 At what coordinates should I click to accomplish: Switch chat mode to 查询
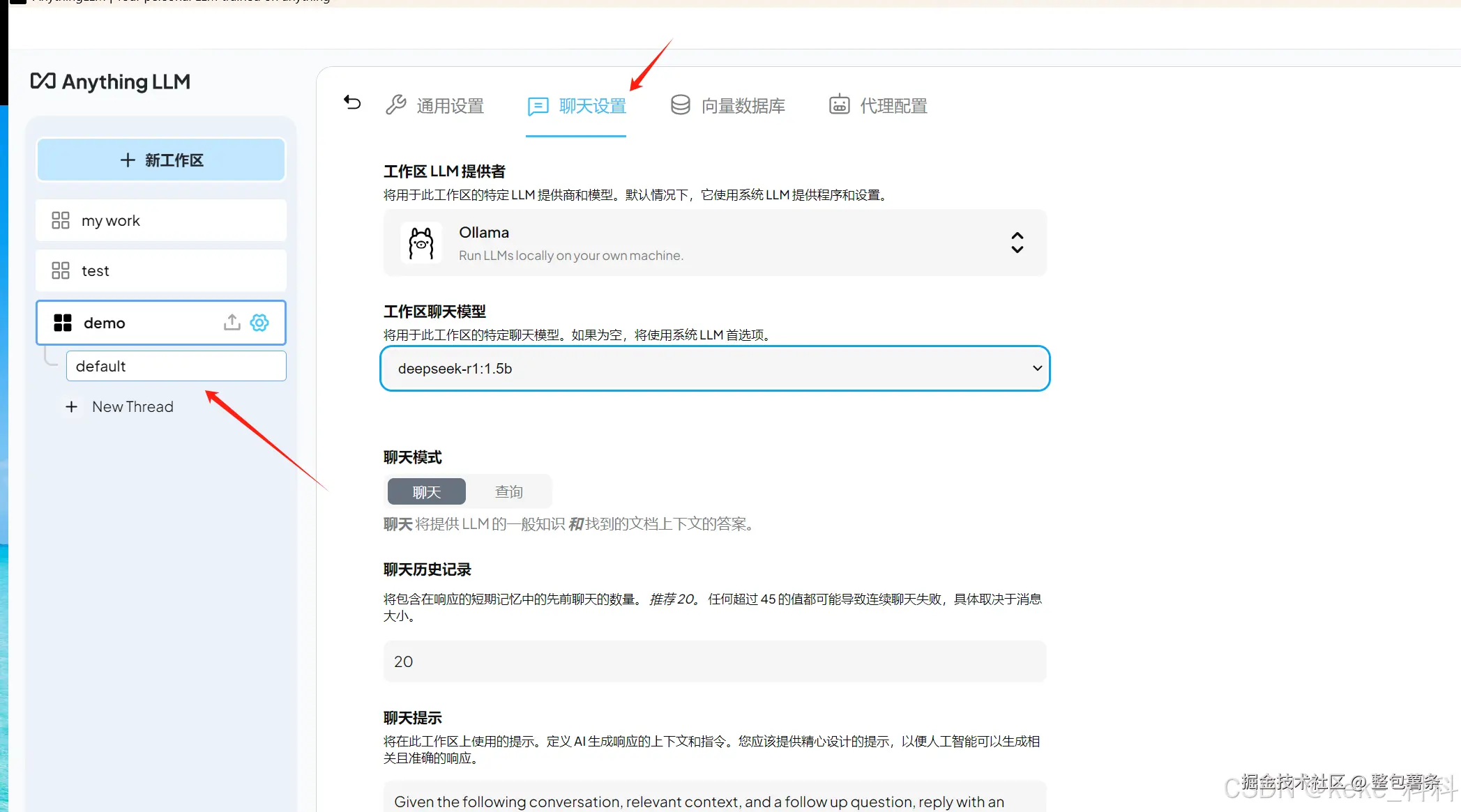pos(509,491)
